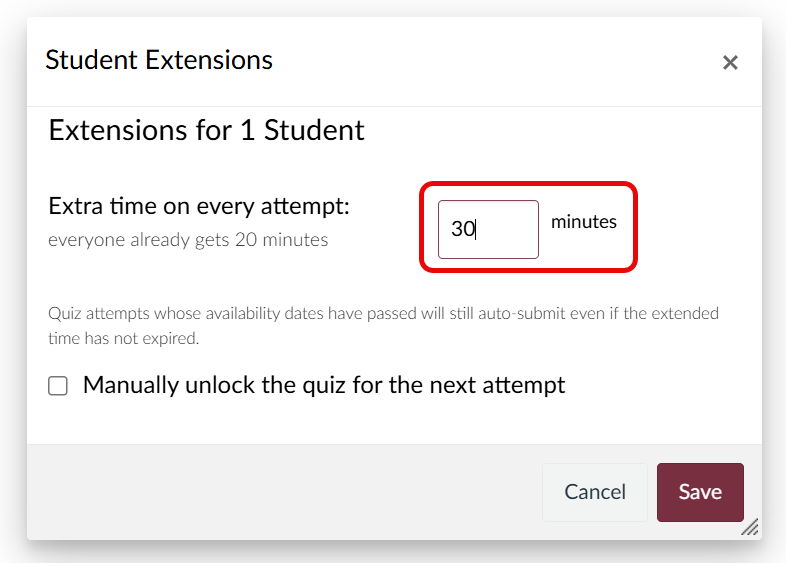Cancel the student extension changes
Image resolution: width=786 pixels, height=563 pixels.
595,492
